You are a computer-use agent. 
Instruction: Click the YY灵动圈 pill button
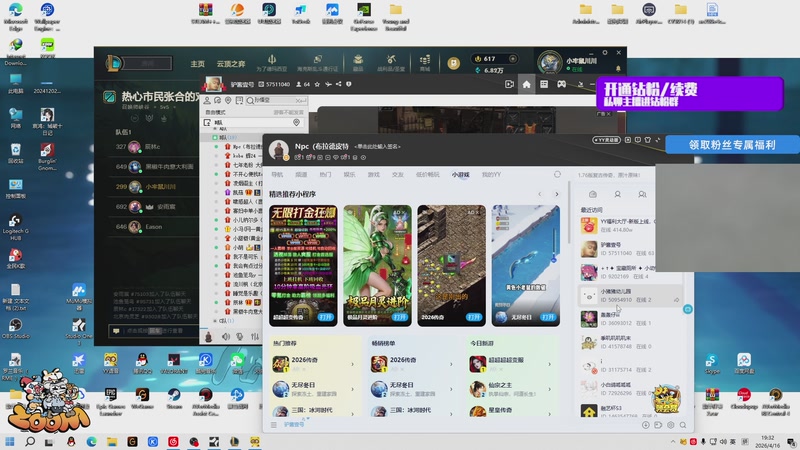coord(606,140)
